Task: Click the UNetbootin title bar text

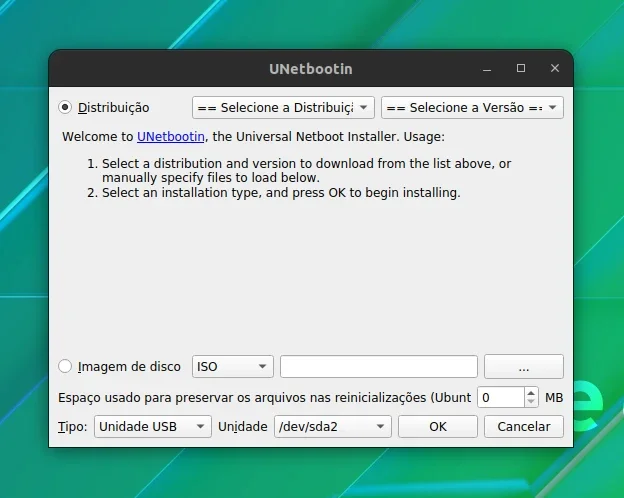Action: coord(311,69)
